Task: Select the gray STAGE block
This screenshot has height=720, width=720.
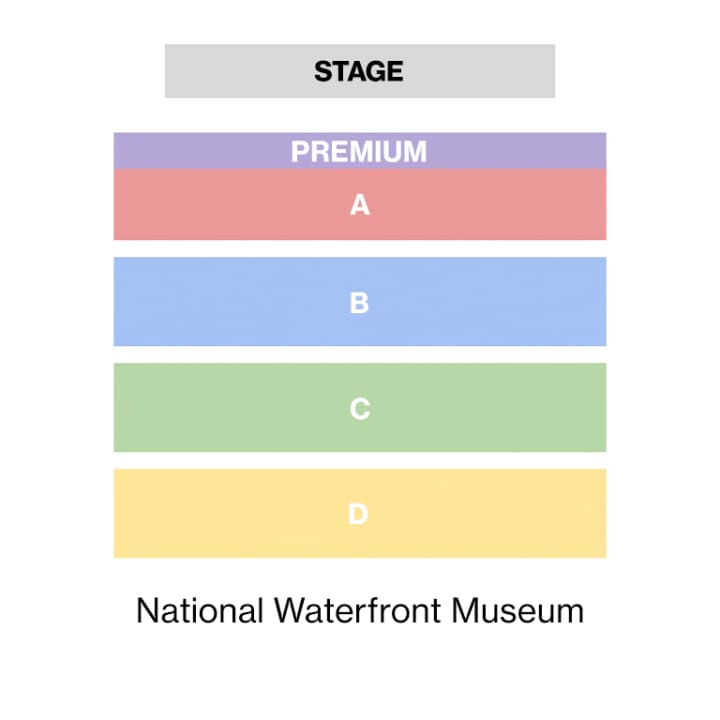Action: pos(360,71)
